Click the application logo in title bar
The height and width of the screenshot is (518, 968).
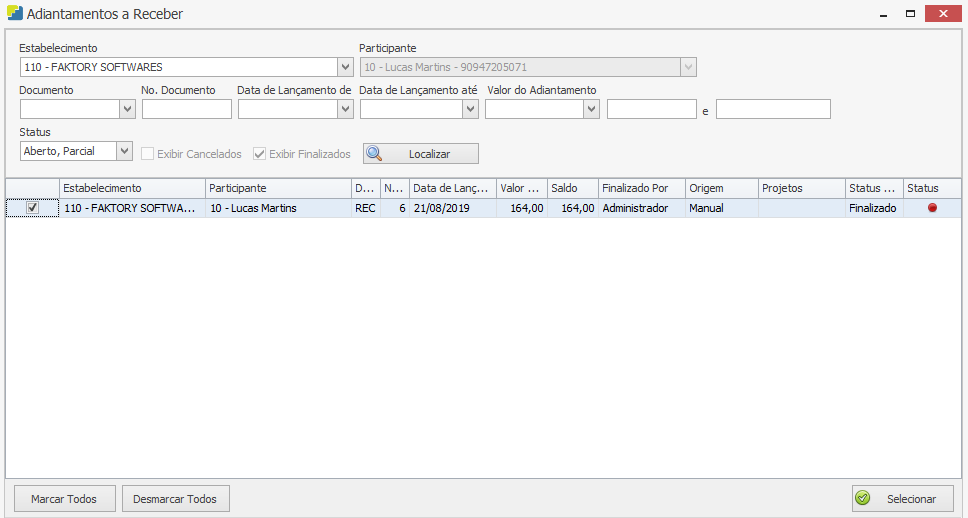[15, 14]
